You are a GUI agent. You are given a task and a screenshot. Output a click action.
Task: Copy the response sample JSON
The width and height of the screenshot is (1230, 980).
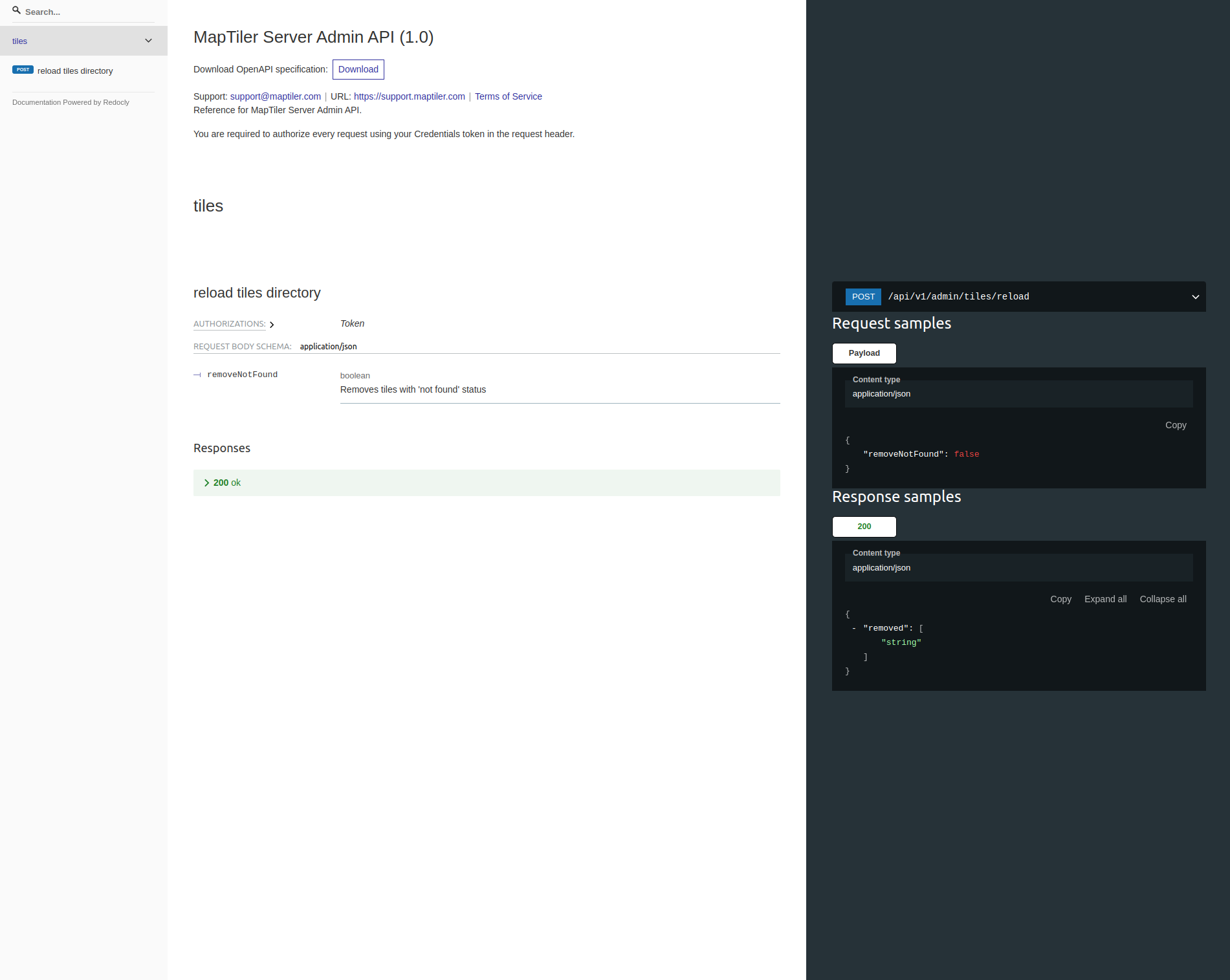(1060, 599)
